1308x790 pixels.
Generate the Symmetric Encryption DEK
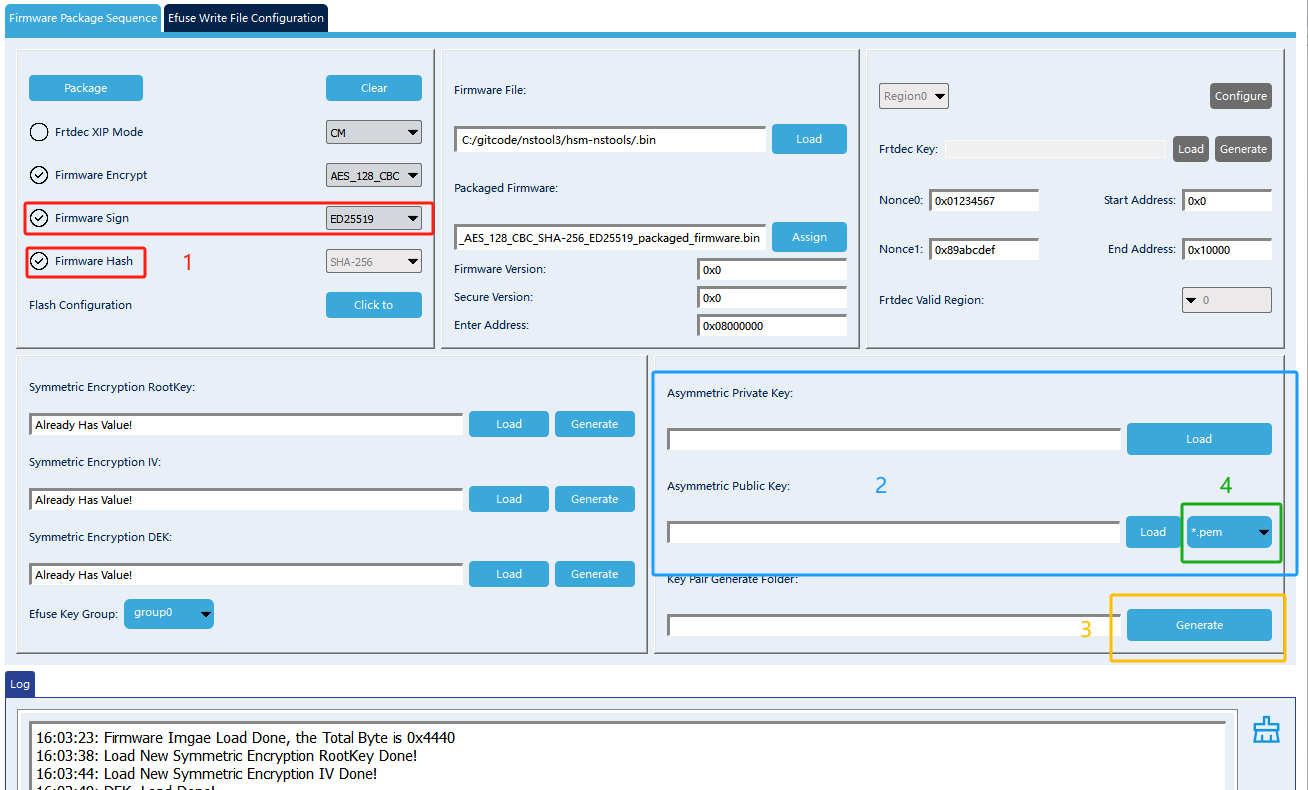[595, 574]
